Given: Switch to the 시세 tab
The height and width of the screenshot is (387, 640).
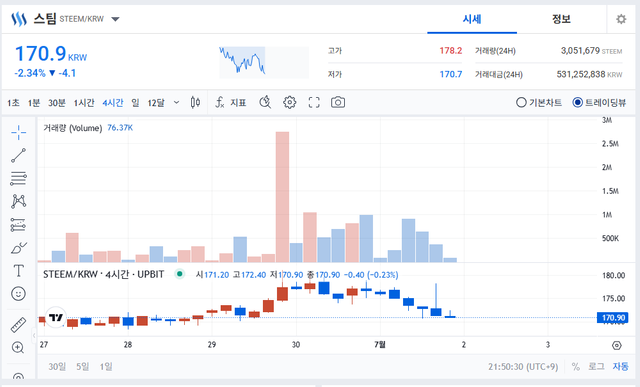Looking at the screenshot, I should click(472, 19).
